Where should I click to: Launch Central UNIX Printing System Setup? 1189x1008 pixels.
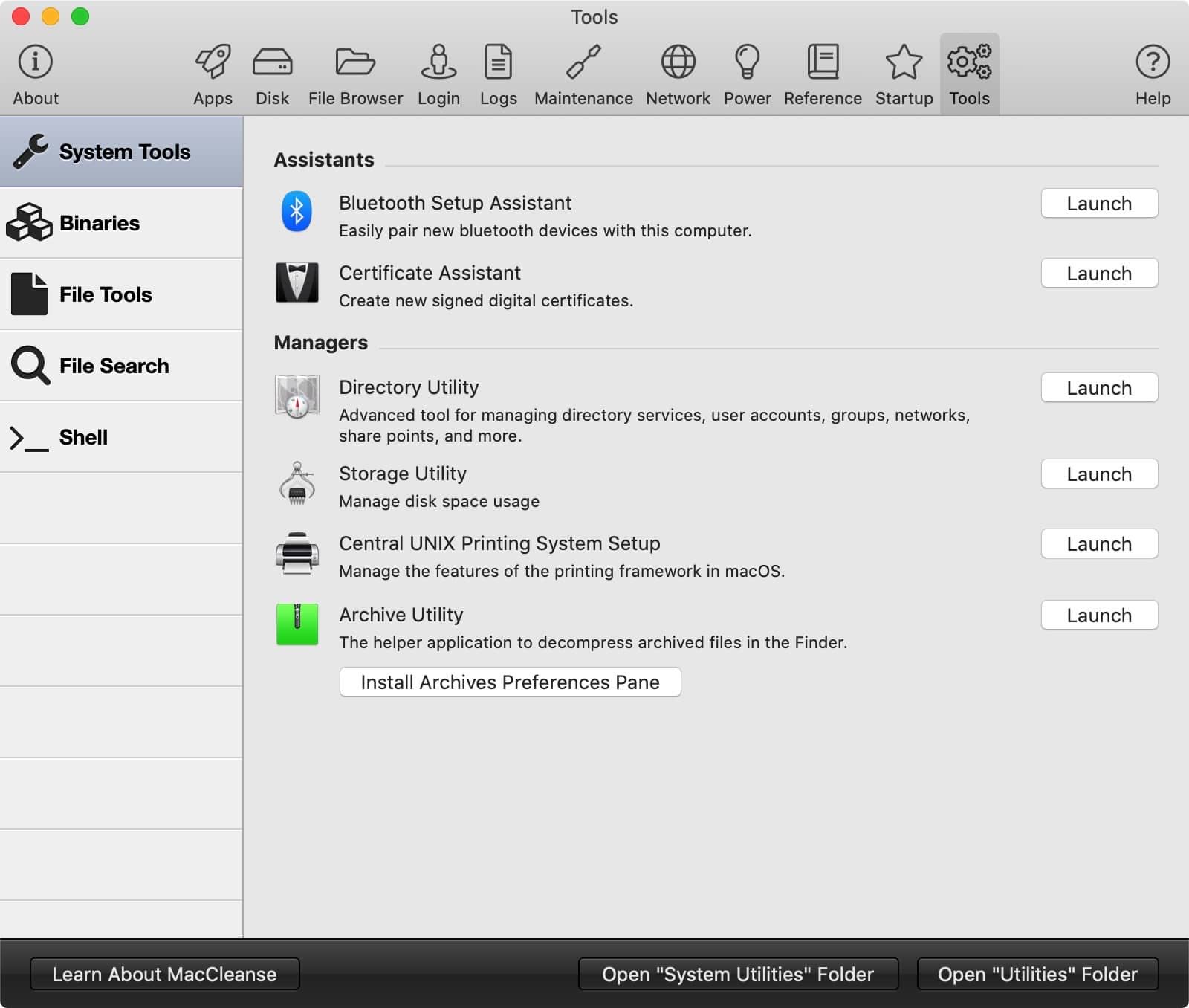(x=1099, y=544)
